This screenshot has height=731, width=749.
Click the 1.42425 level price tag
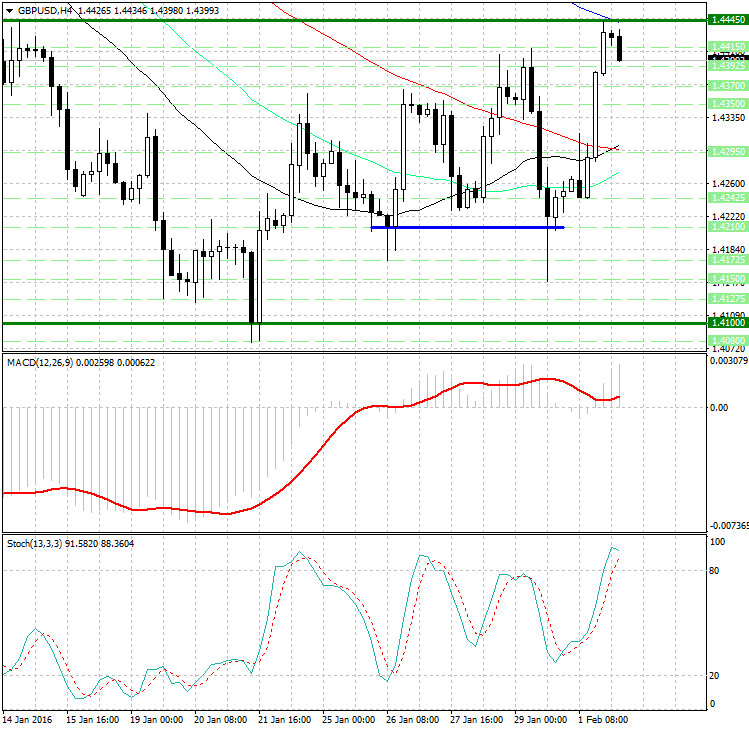[x=728, y=197]
